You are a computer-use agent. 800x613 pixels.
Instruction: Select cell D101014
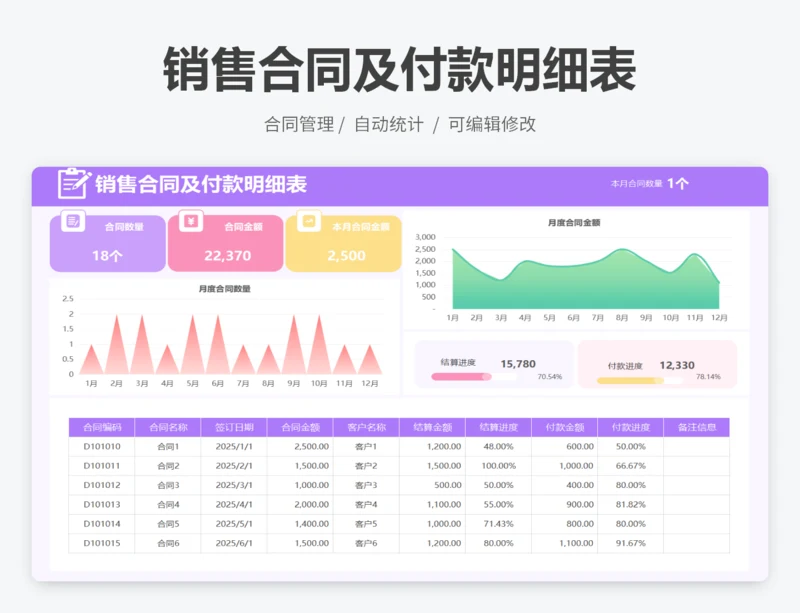point(102,524)
